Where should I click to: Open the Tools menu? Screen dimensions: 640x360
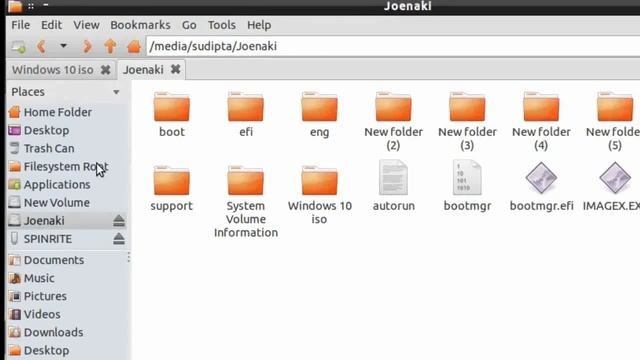pos(222,25)
